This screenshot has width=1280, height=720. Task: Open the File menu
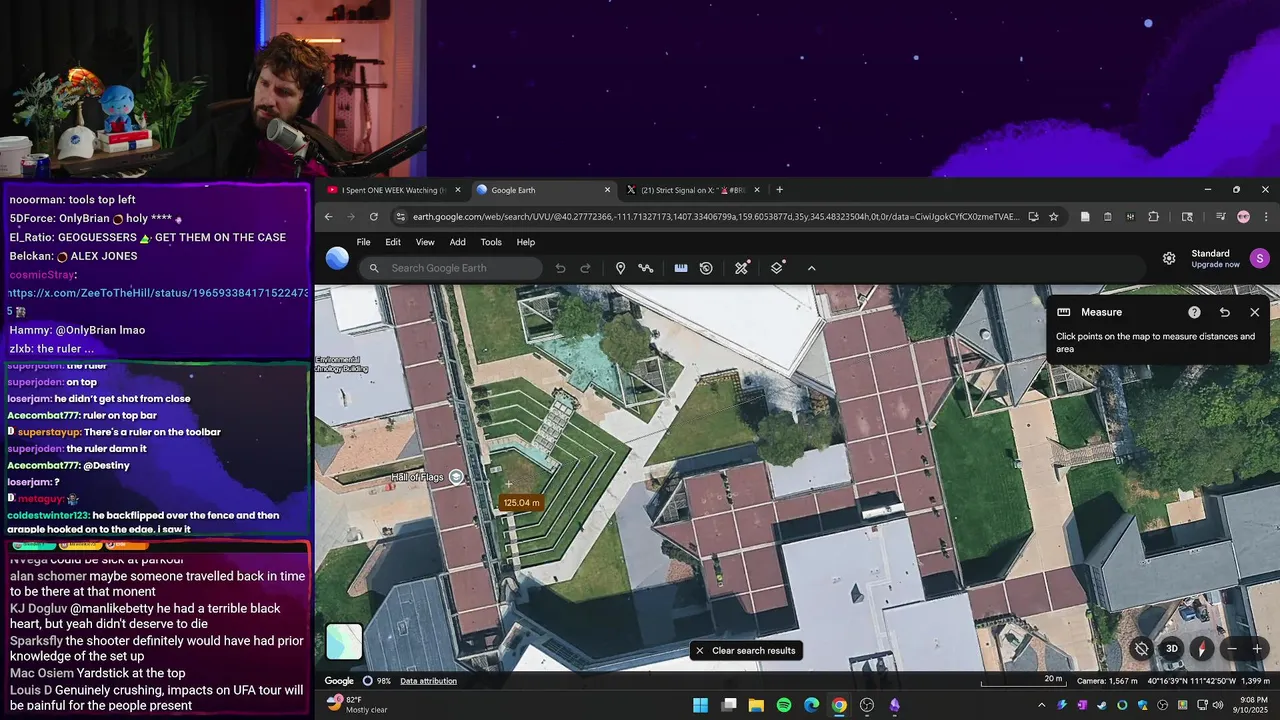click(364, 242)
